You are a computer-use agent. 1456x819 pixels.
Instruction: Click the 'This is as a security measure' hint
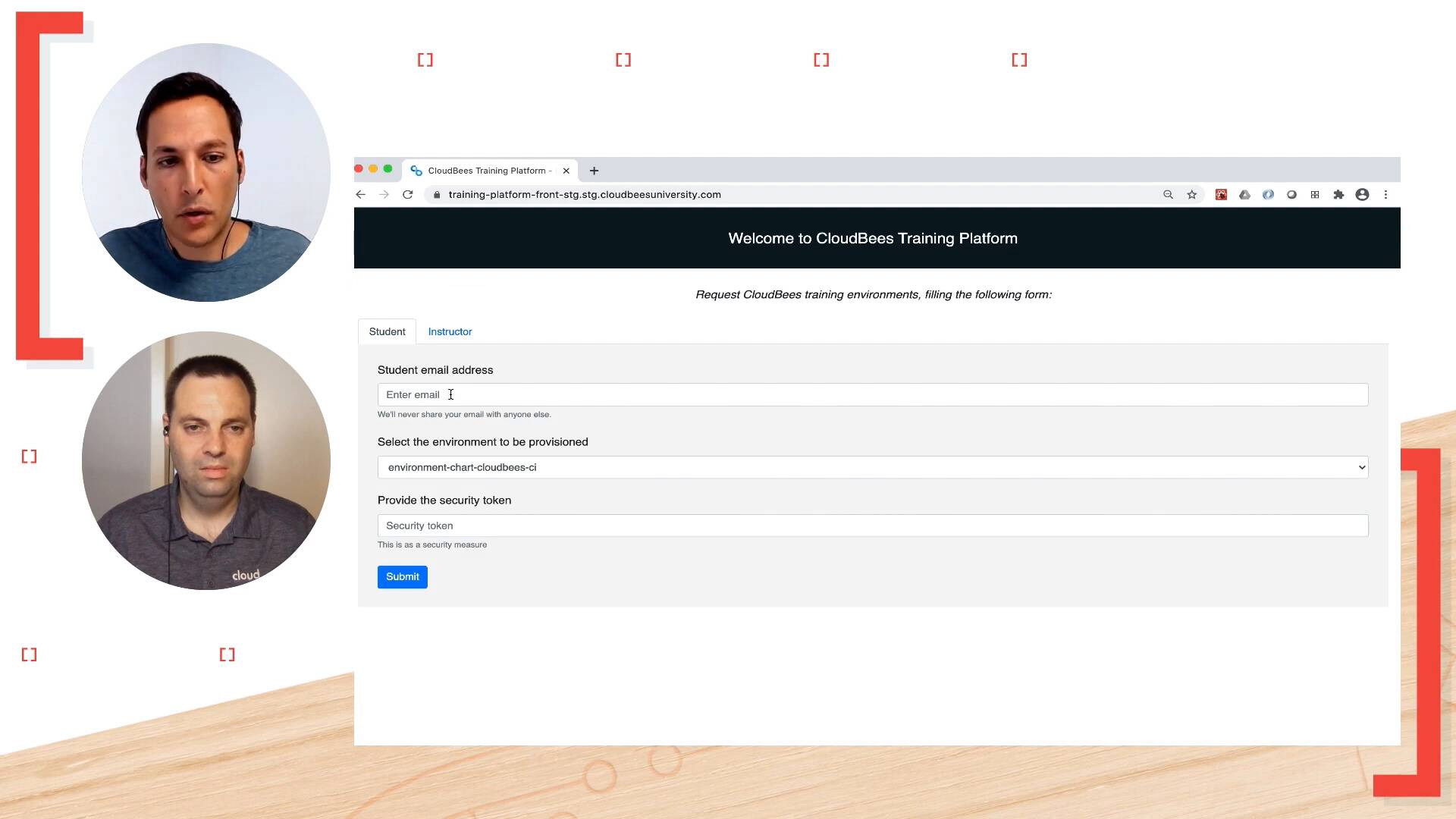point(432,545)
